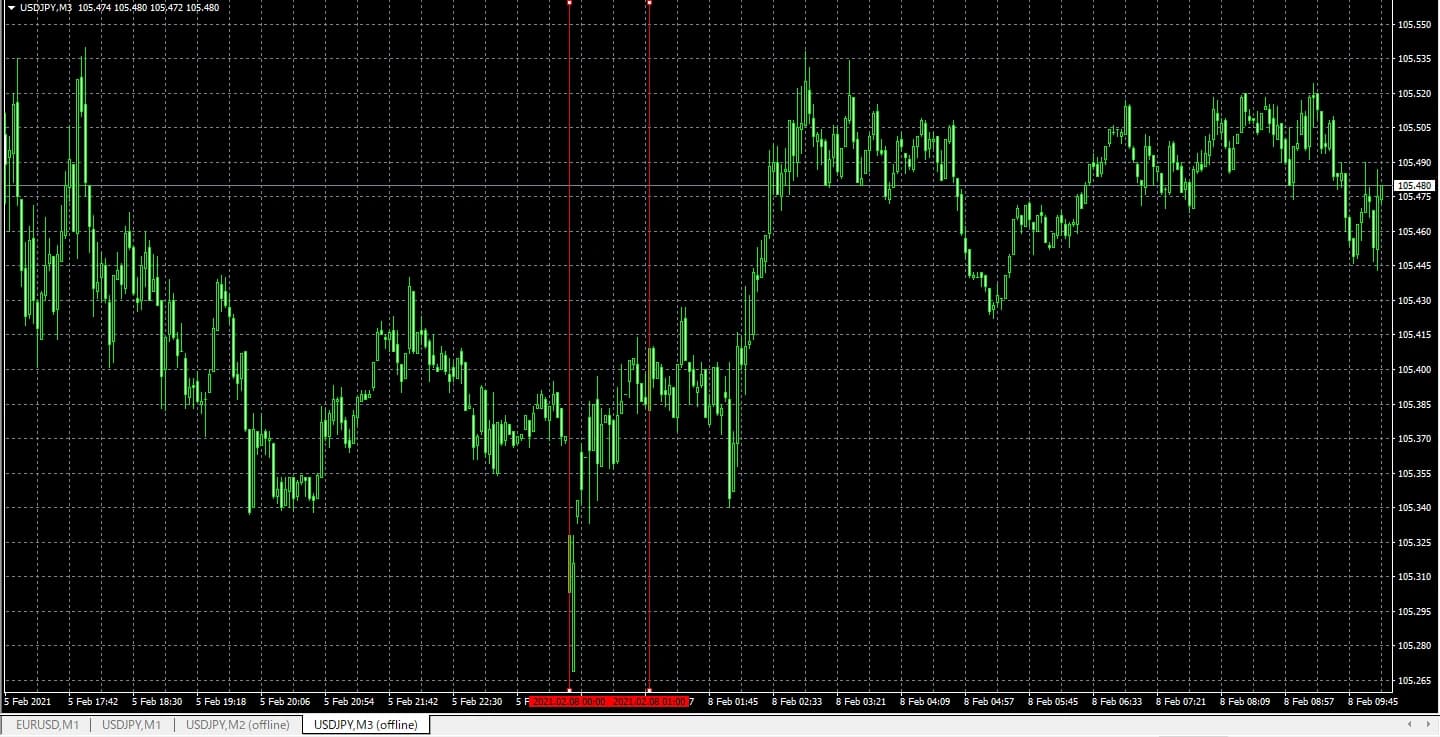
Task: Select top handle of left red vertical line
Action: coord(569,3)
